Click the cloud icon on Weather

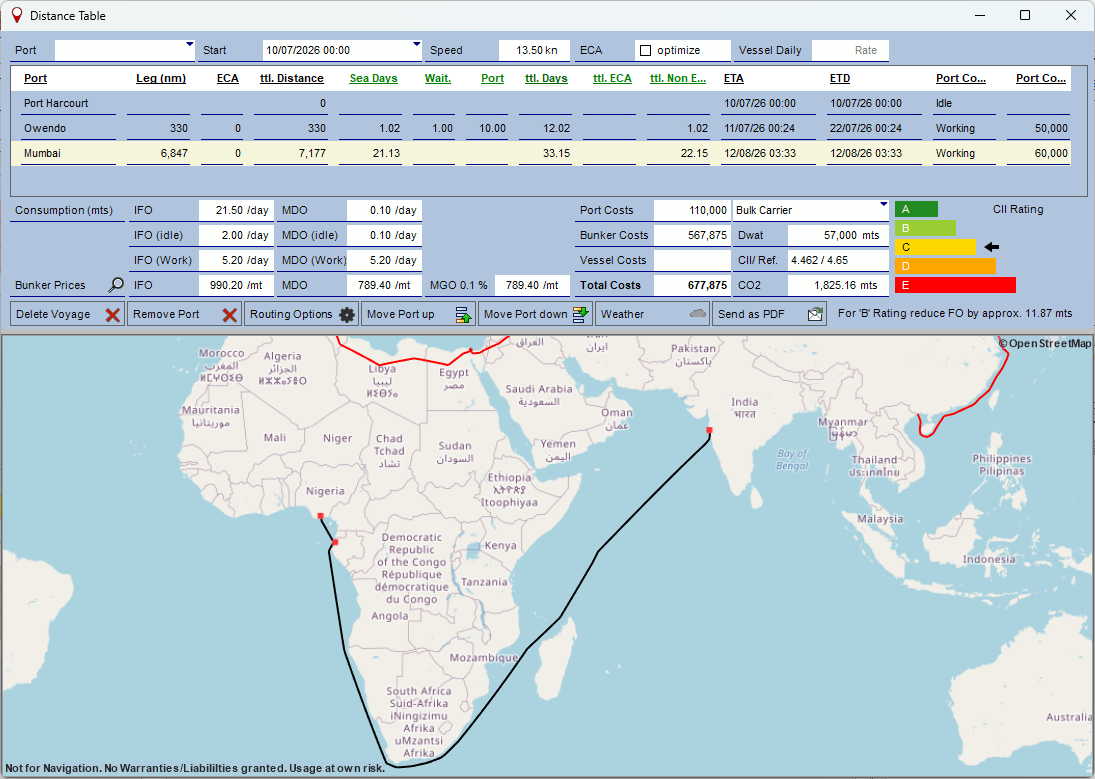(x=698, y=314)
